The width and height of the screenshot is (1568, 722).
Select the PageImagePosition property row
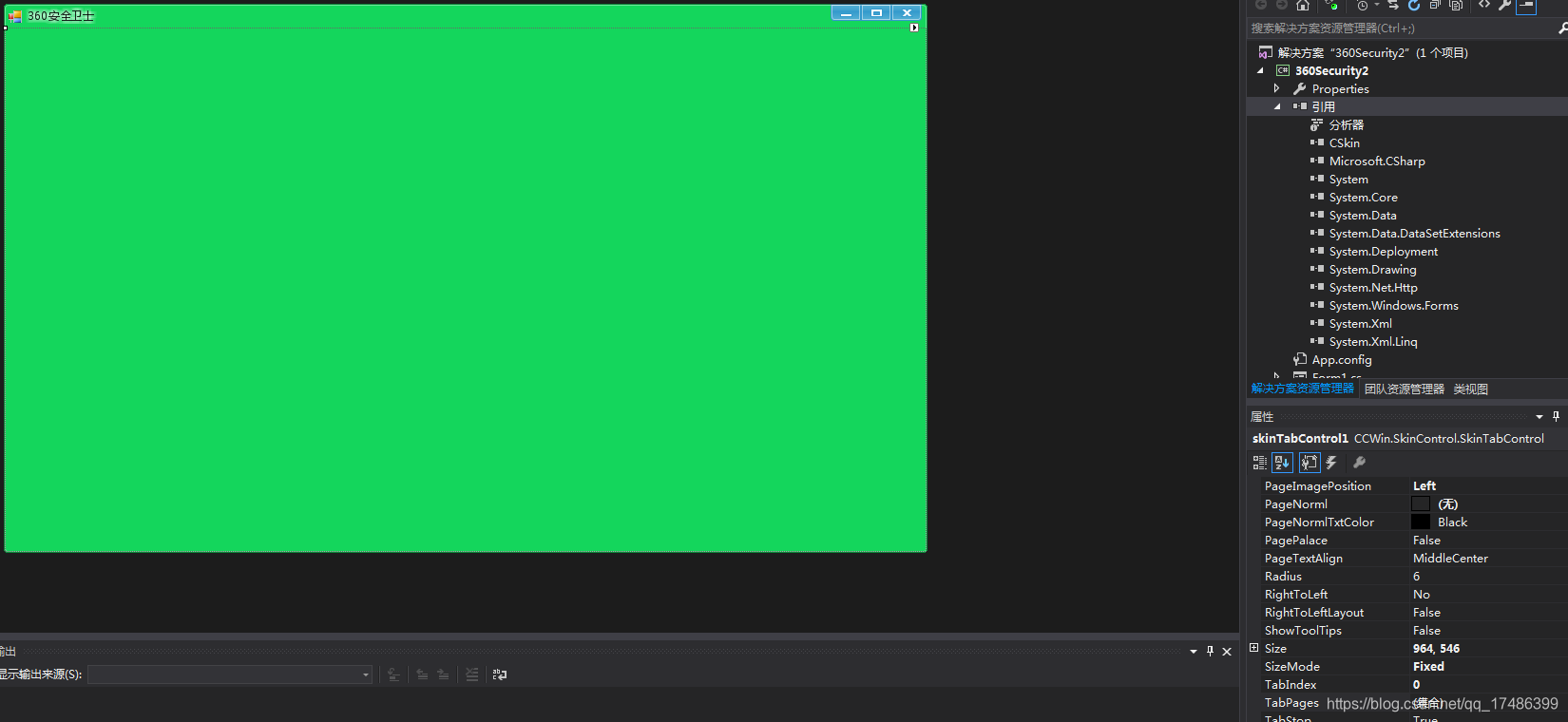tap(1414, 486)
